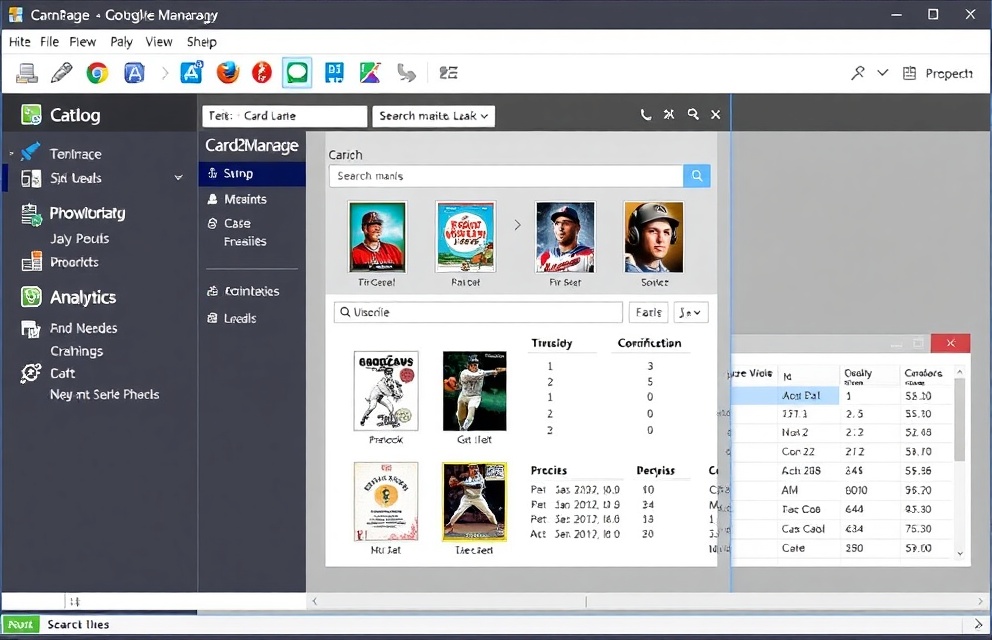The width and height of the screenshot is (992, 640).
Task: Open the View menu
Action: point(159,42)
